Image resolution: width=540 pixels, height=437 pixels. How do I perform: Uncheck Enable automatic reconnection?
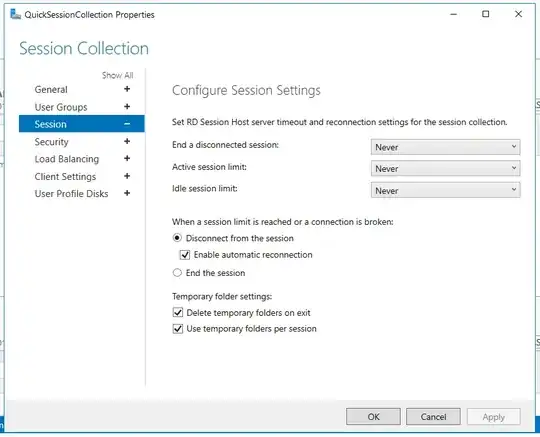[x=185, y=255]
